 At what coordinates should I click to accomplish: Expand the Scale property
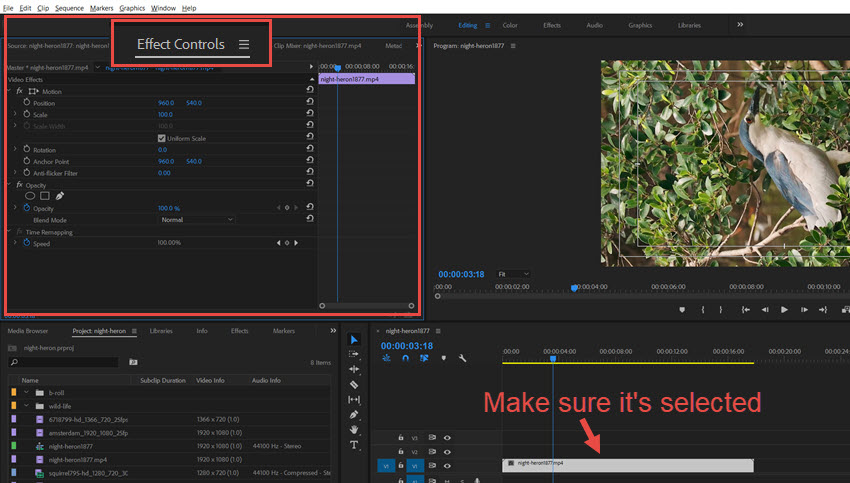[15, 114]
